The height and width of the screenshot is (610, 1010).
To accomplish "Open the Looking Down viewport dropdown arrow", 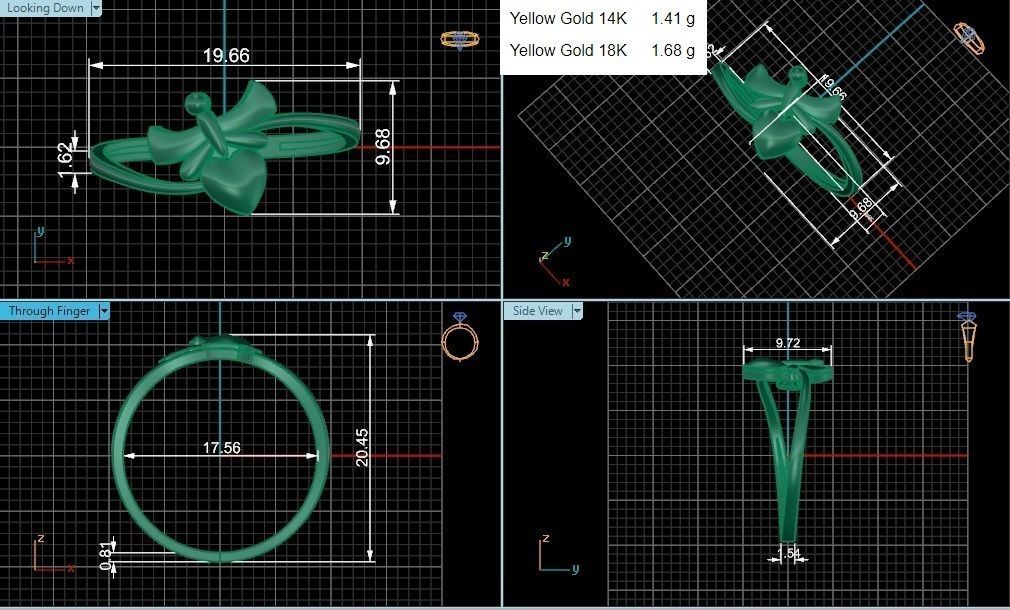I will pos(96,8).
